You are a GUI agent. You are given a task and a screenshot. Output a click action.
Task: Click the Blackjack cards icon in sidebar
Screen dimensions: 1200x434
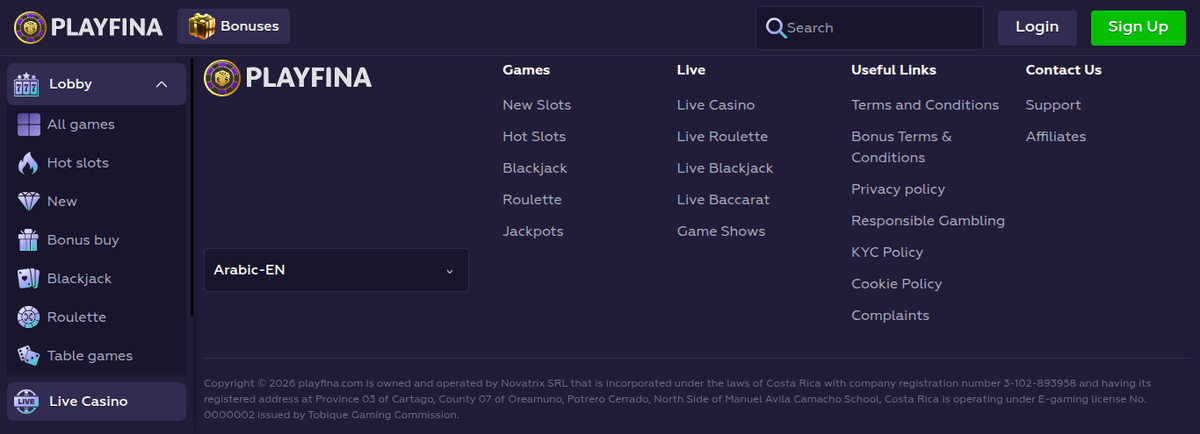(x=28, y=278)
